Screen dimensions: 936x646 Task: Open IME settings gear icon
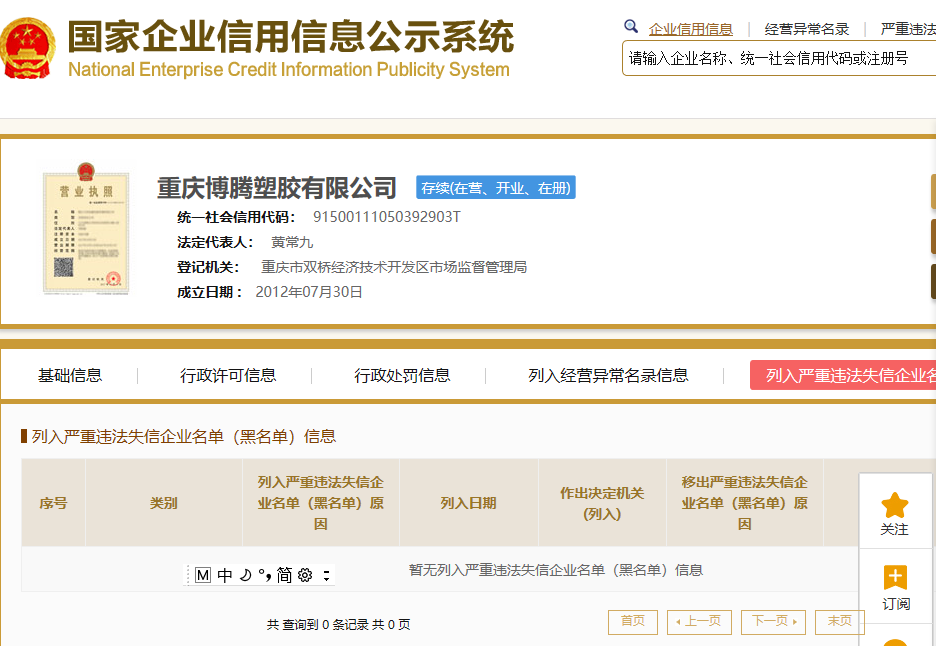tap(305, 575)
